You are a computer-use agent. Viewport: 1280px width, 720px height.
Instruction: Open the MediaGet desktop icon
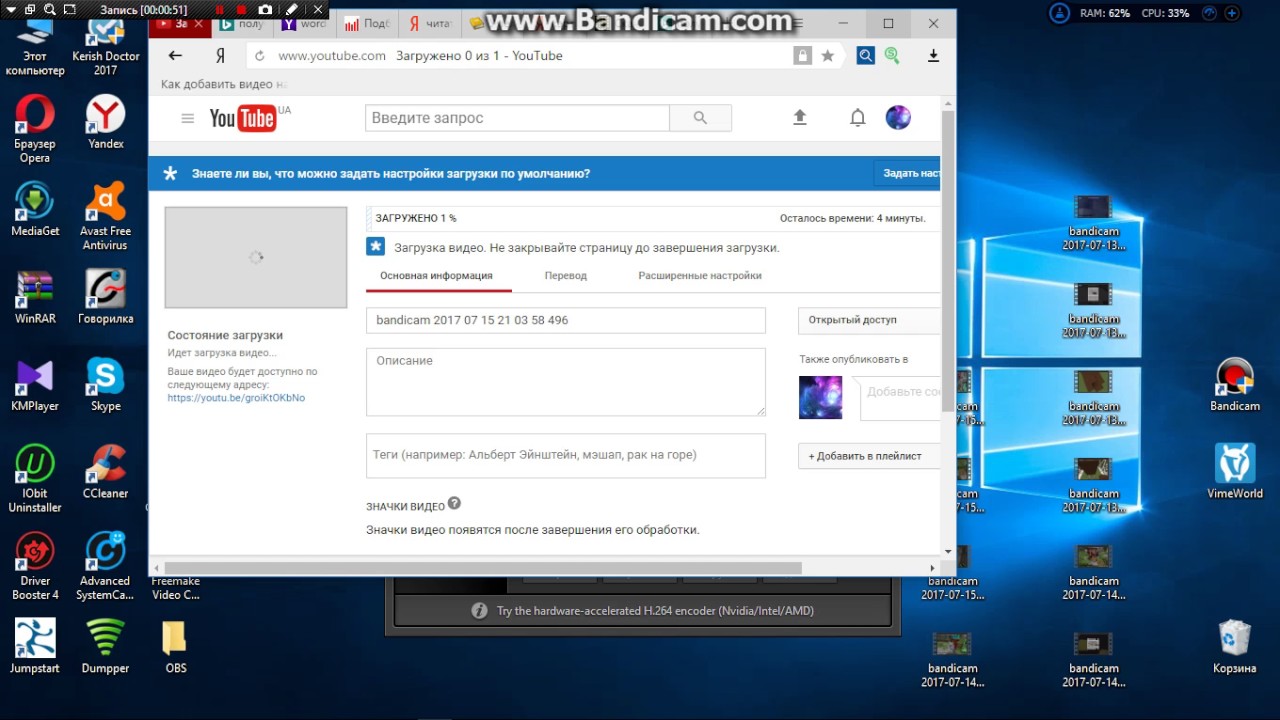(x=35, y=210)
